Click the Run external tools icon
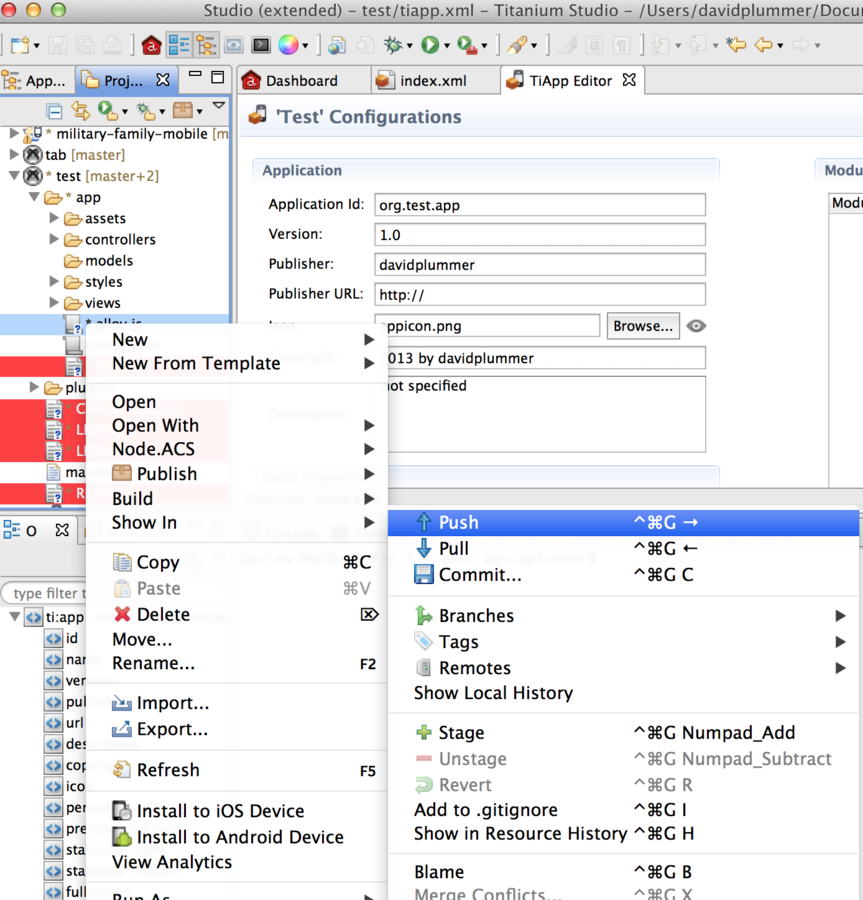This screenshot has width=863, height=900. pyautogui.click(x=467, y=45)
